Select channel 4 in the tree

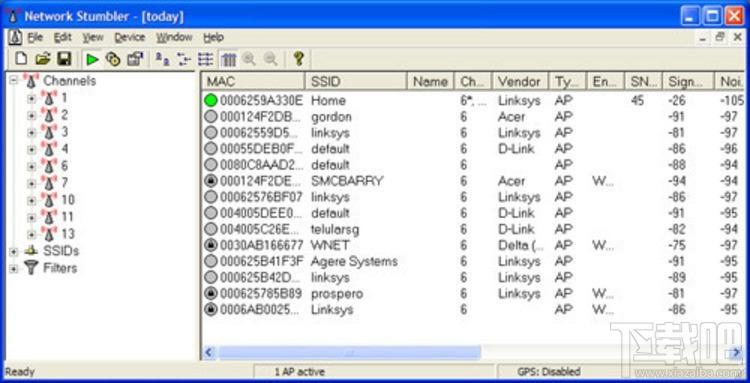click(x=65, y=149)
